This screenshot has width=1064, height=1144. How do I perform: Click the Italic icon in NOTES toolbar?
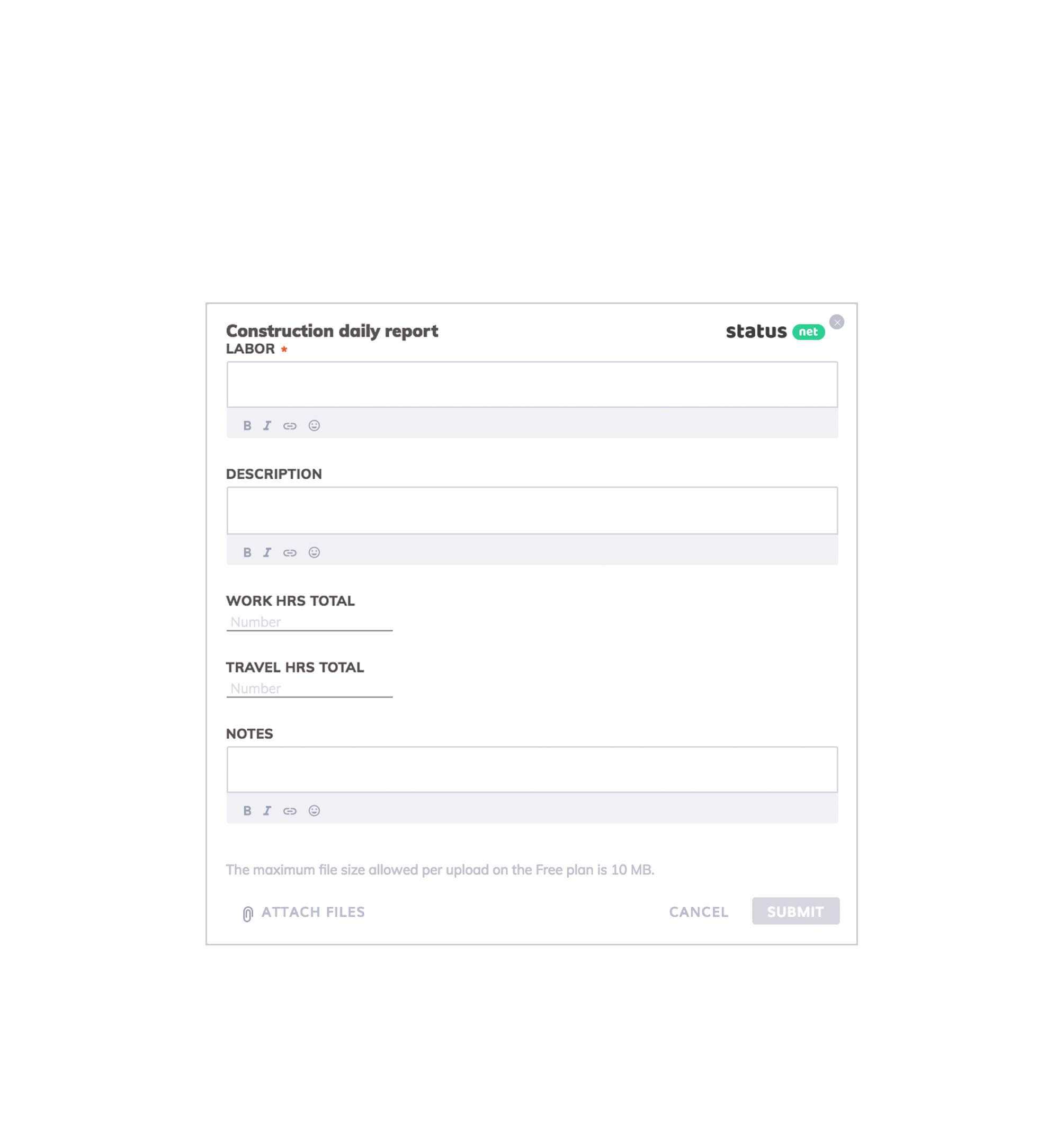[x=267, y=810]
